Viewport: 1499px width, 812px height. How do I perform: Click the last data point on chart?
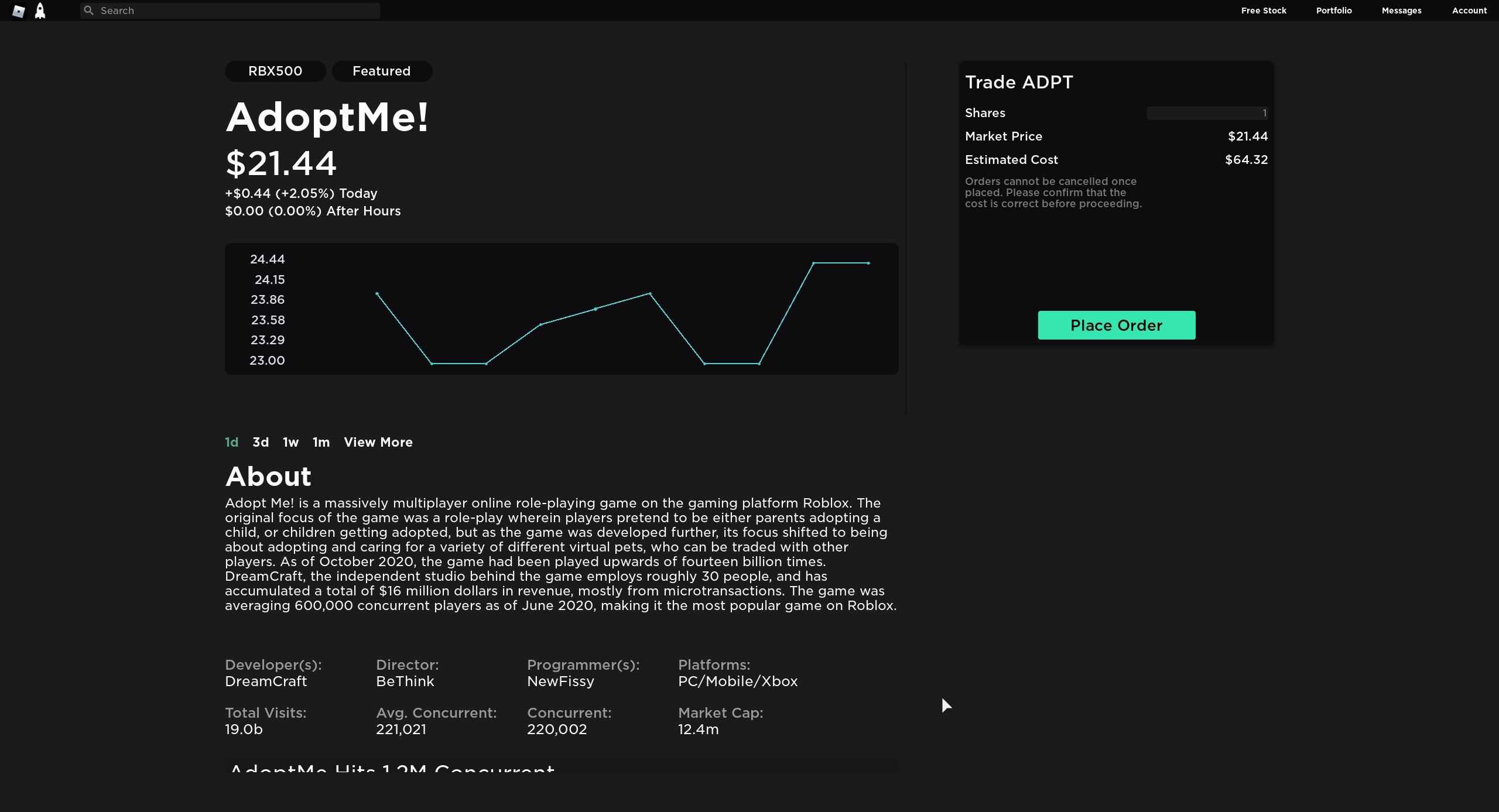pyautogui.click(x=868, y=263)
